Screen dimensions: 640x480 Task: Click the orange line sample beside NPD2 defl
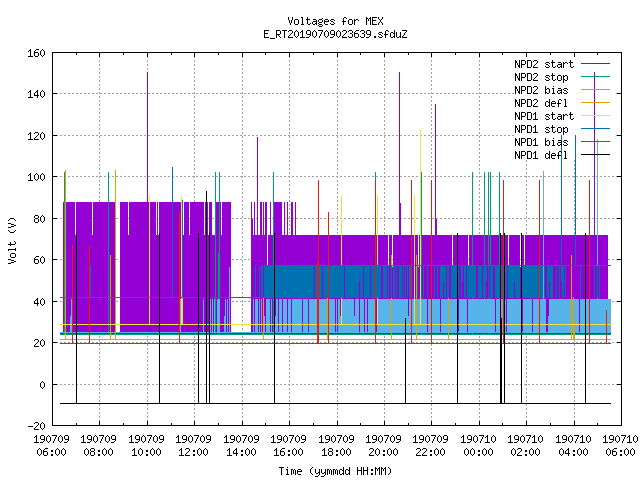[596, 102]
